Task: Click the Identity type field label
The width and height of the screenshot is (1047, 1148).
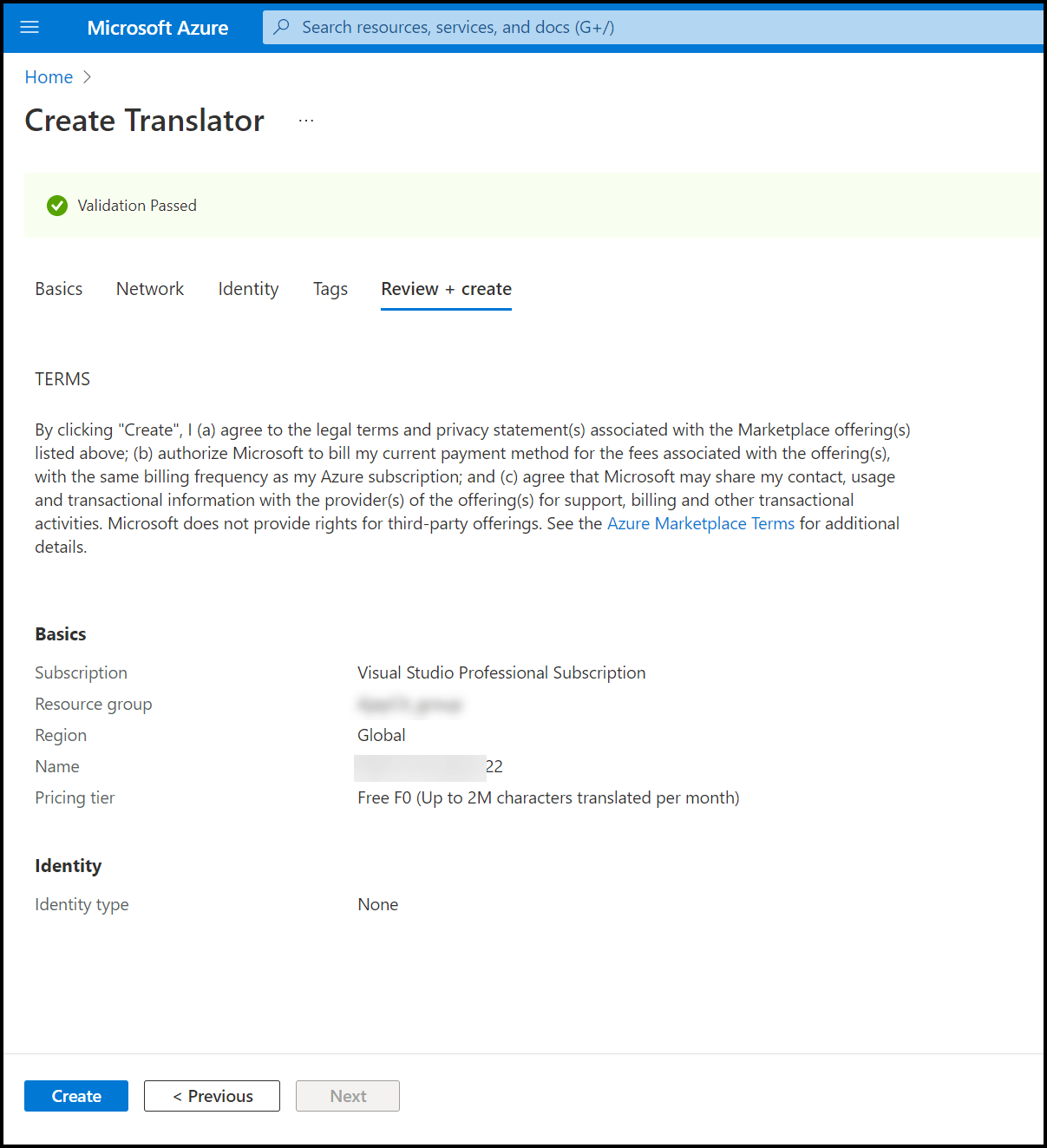Action: (82, 904)
